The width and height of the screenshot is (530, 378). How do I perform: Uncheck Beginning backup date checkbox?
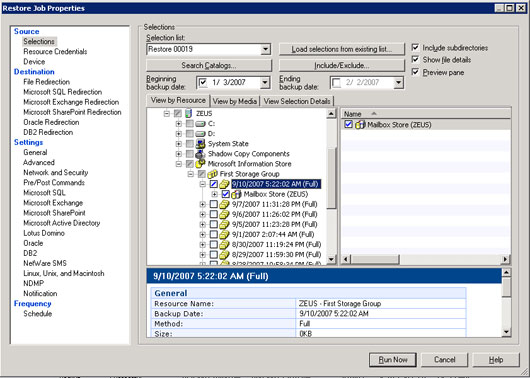coord(203,82)
